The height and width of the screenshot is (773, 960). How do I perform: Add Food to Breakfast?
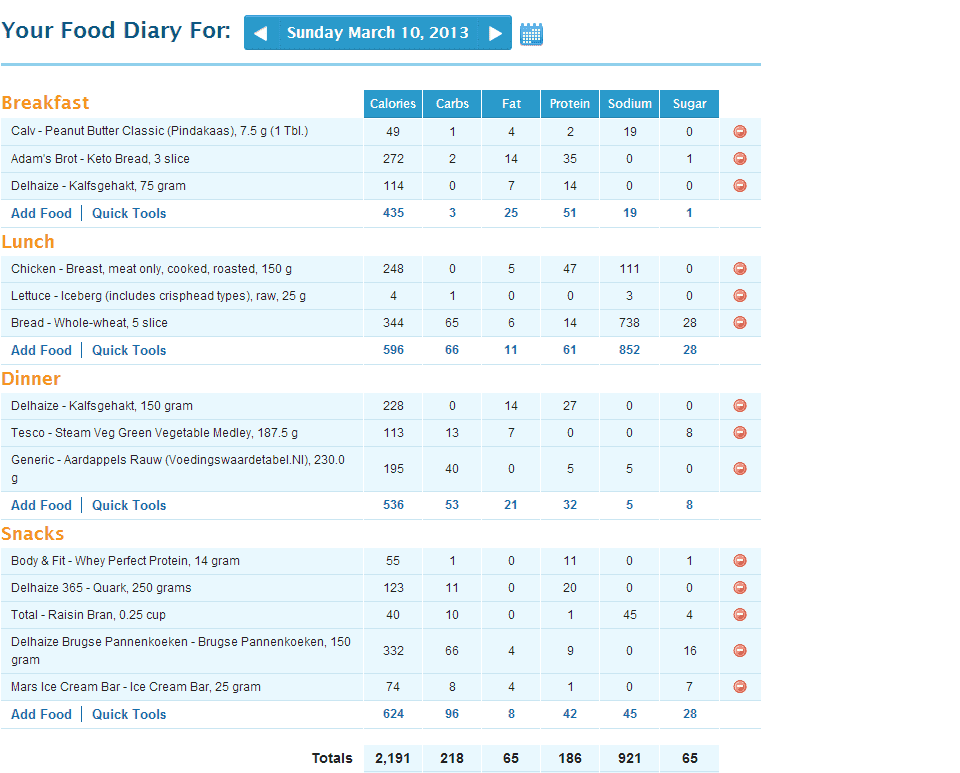(41, 213)
